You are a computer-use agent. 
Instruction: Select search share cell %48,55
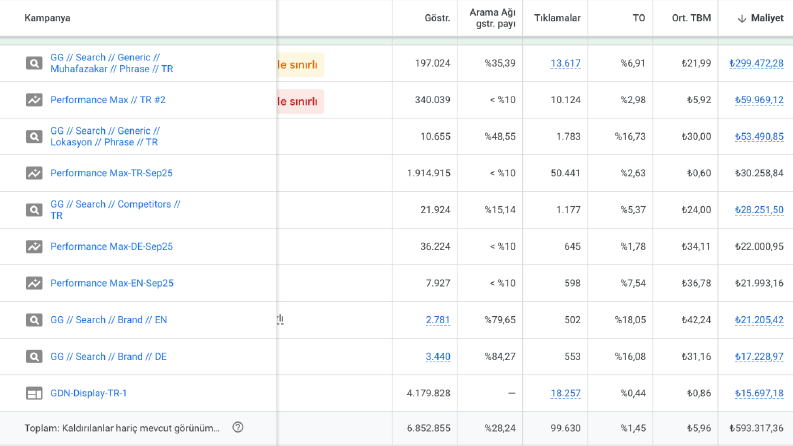pyautogui.click(x=500, y=137)
